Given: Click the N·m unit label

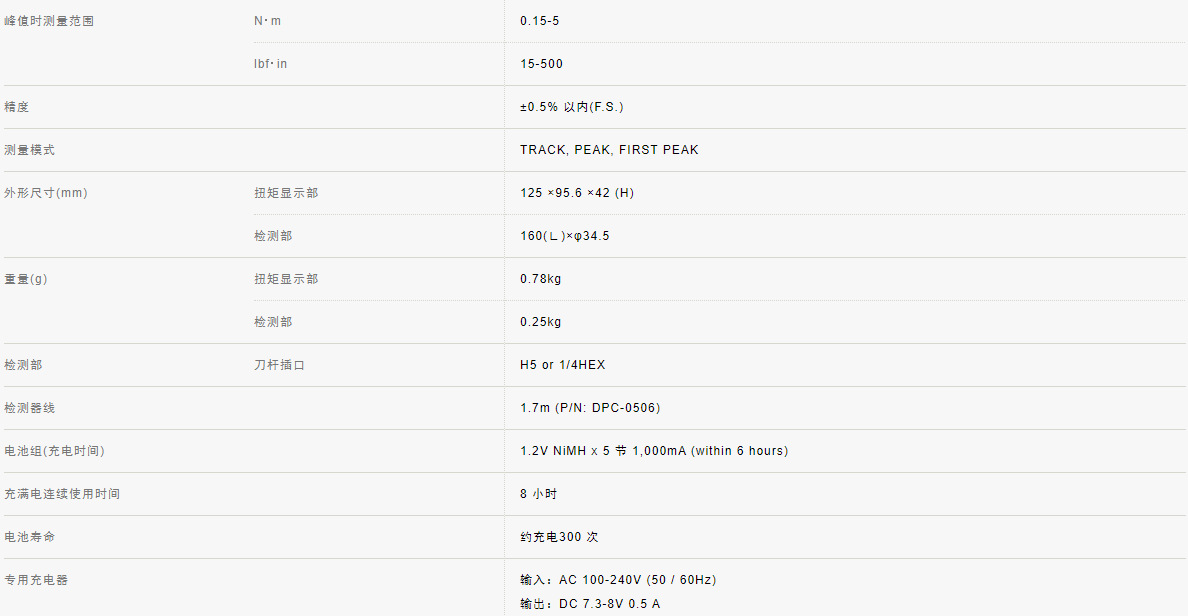Looking at the screenshot, I should pyautogui.click(x=268, y=21).
